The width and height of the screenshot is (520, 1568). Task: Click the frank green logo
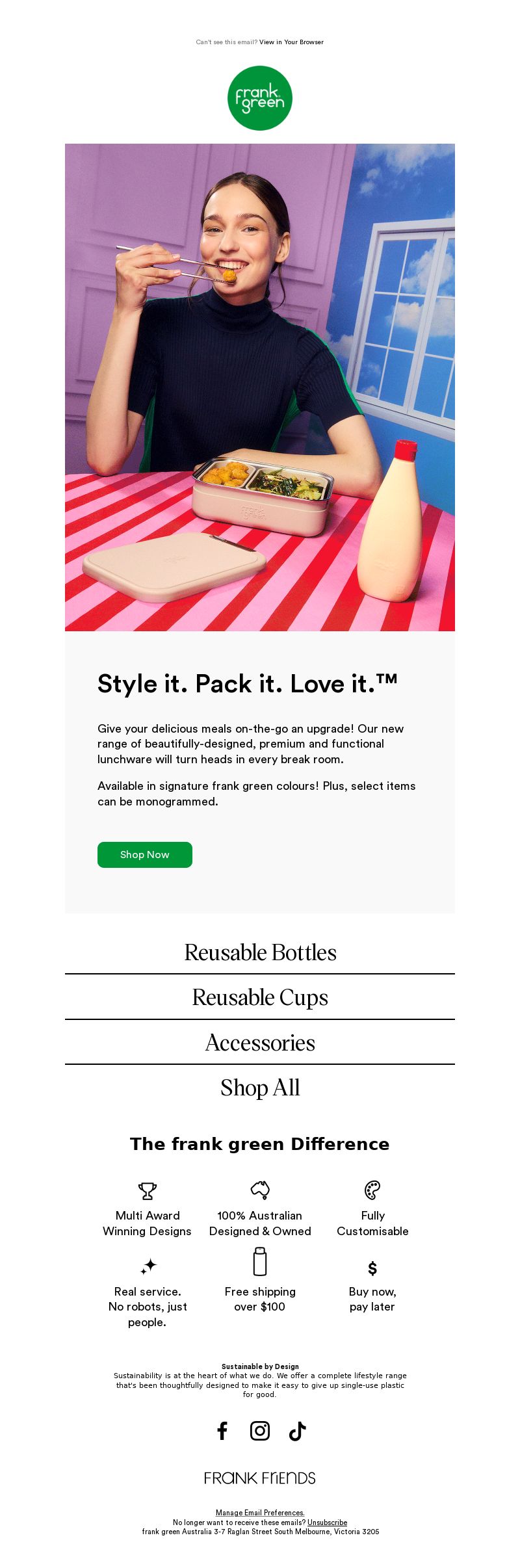(260, 98)
